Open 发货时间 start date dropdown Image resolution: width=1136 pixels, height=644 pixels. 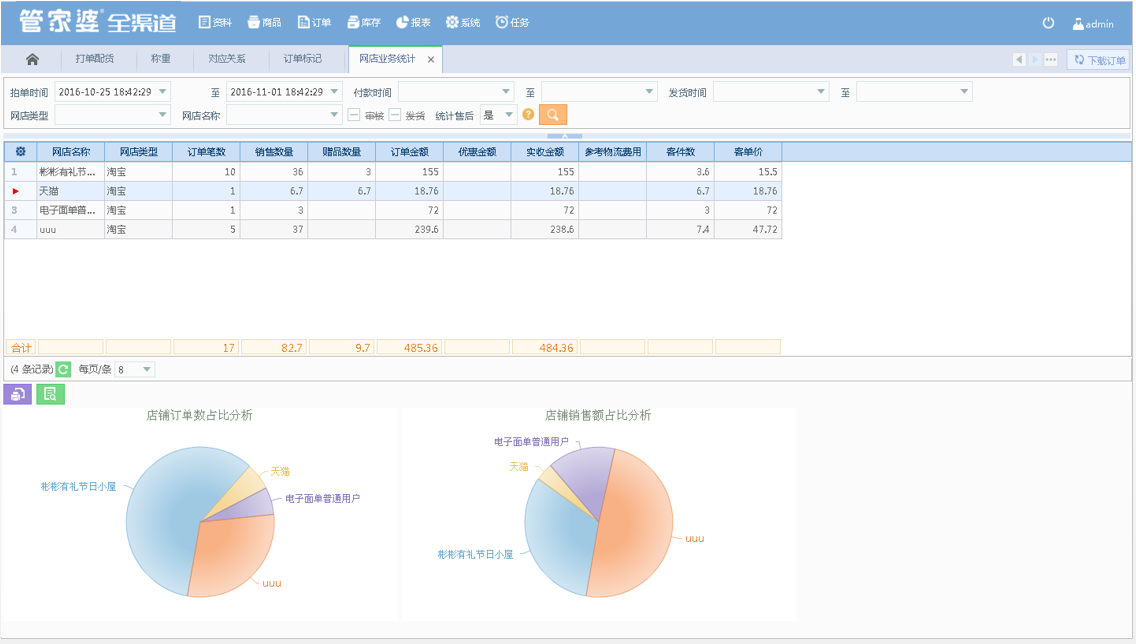pos(821,91)
